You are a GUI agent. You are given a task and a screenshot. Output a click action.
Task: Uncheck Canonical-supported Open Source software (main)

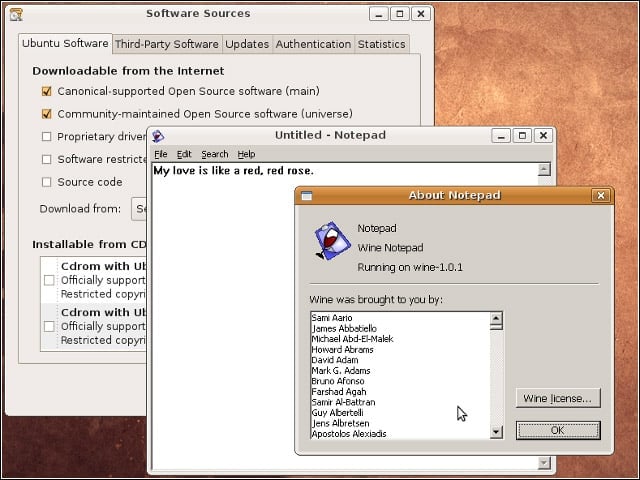click(47, 91)
